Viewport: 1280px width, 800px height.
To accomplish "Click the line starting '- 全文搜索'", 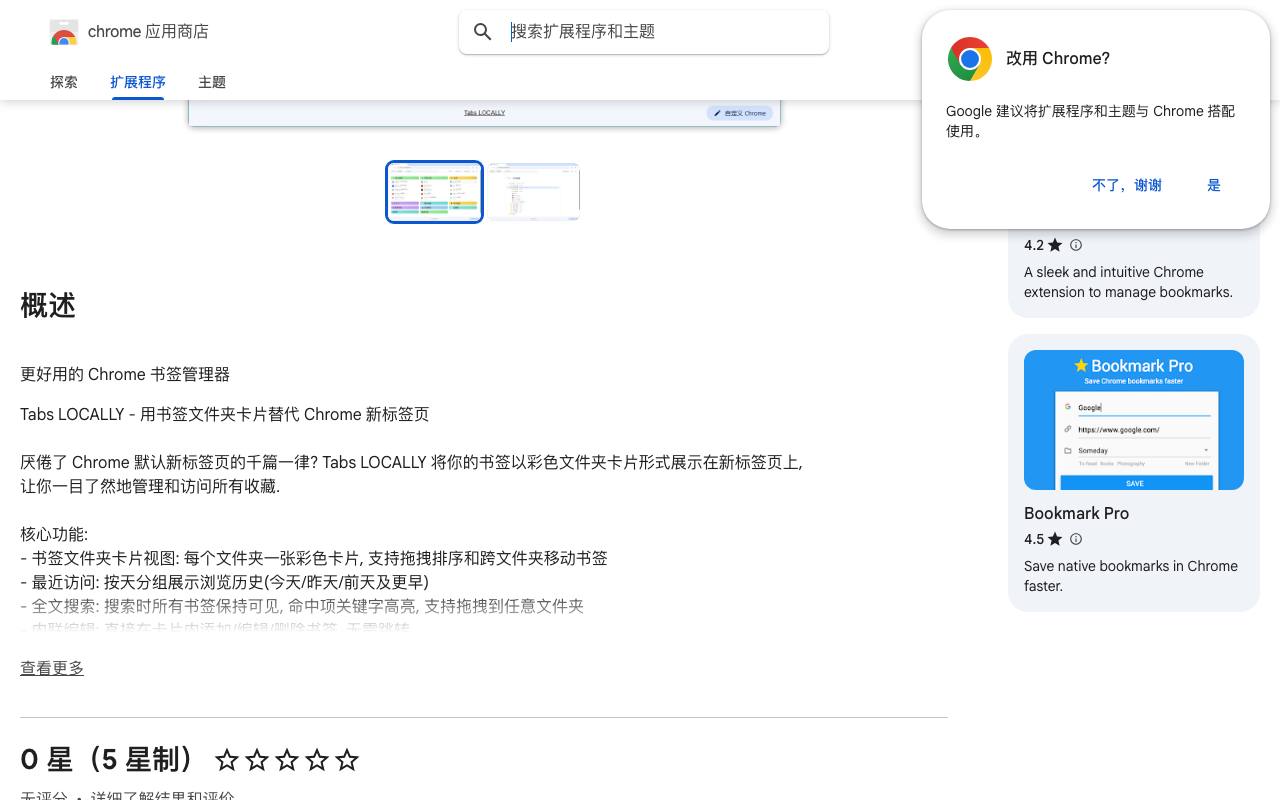I will 302,606.
